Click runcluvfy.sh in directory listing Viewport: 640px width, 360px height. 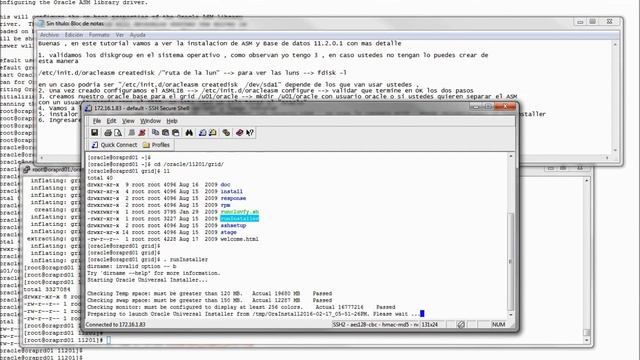240,212
